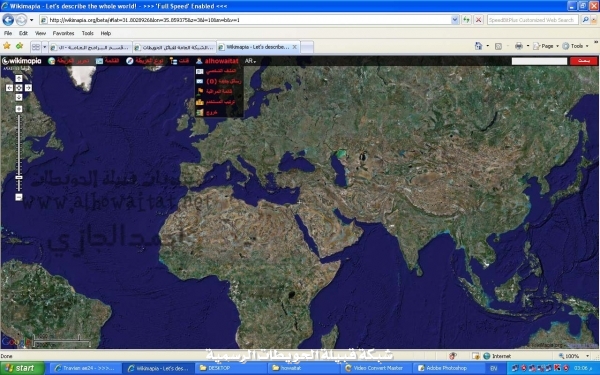Viewport: 600px width, 375px height.
Task: Open the Tools menu in the menu bar
Action: [x=88, y=33]
